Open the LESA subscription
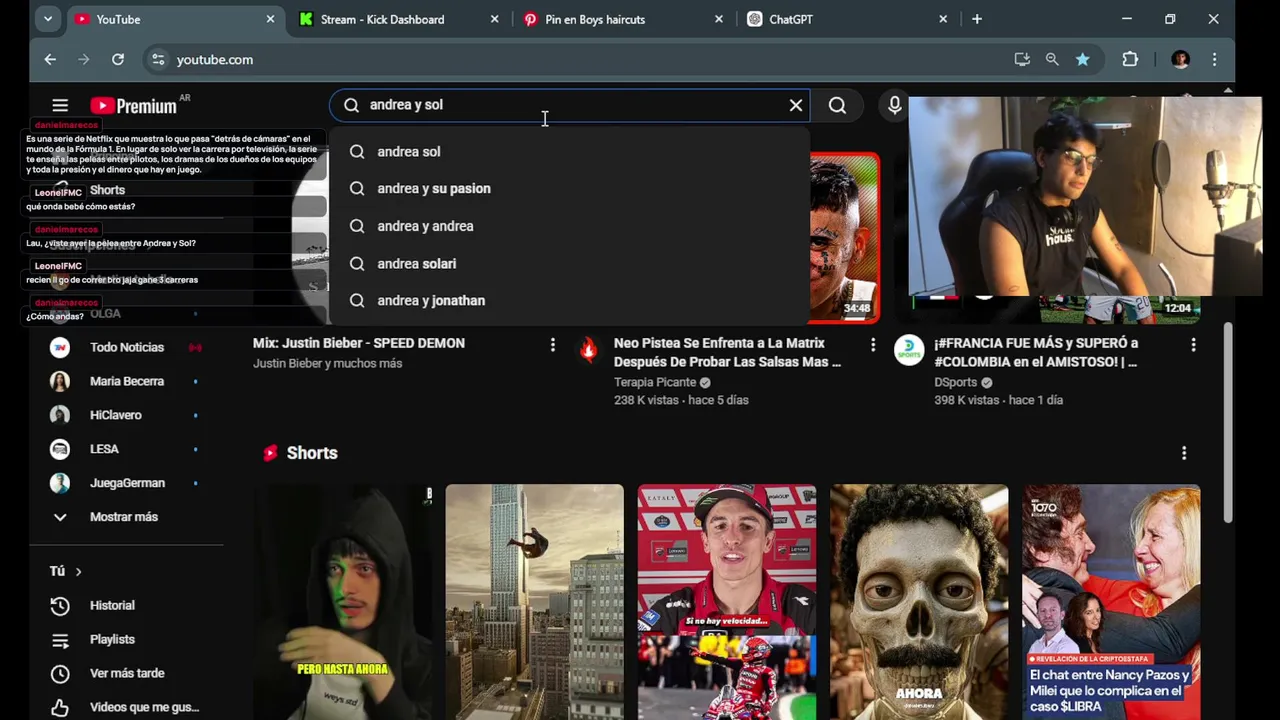The image size is (1280, 720). point(125,449)
